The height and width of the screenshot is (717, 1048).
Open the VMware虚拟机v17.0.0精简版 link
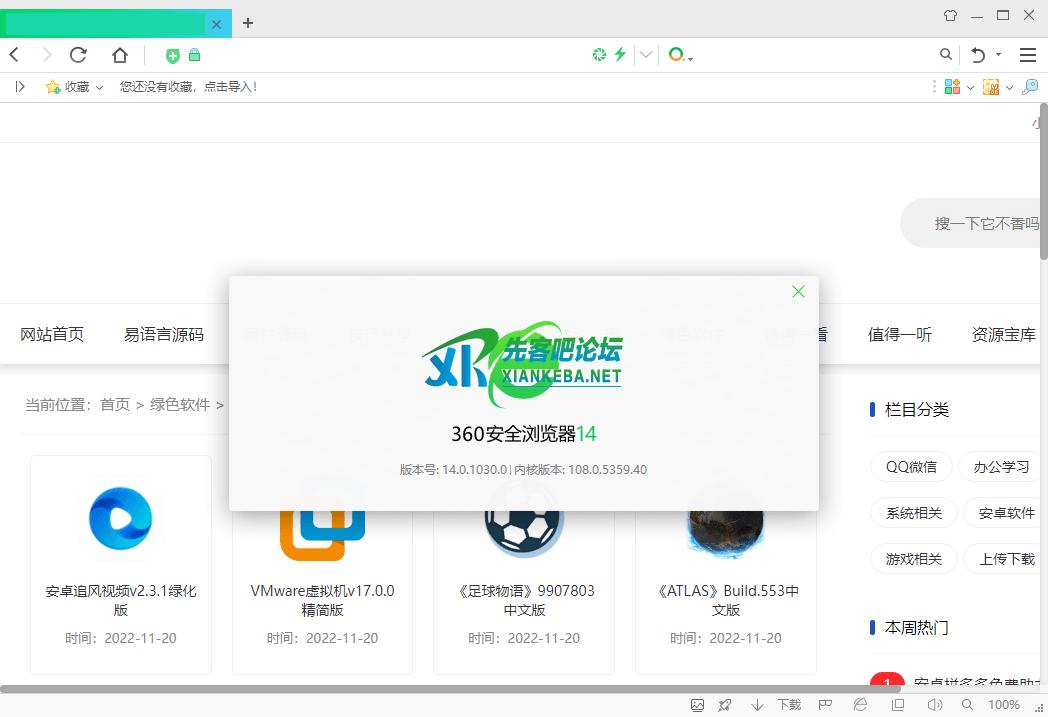(322, 599)
